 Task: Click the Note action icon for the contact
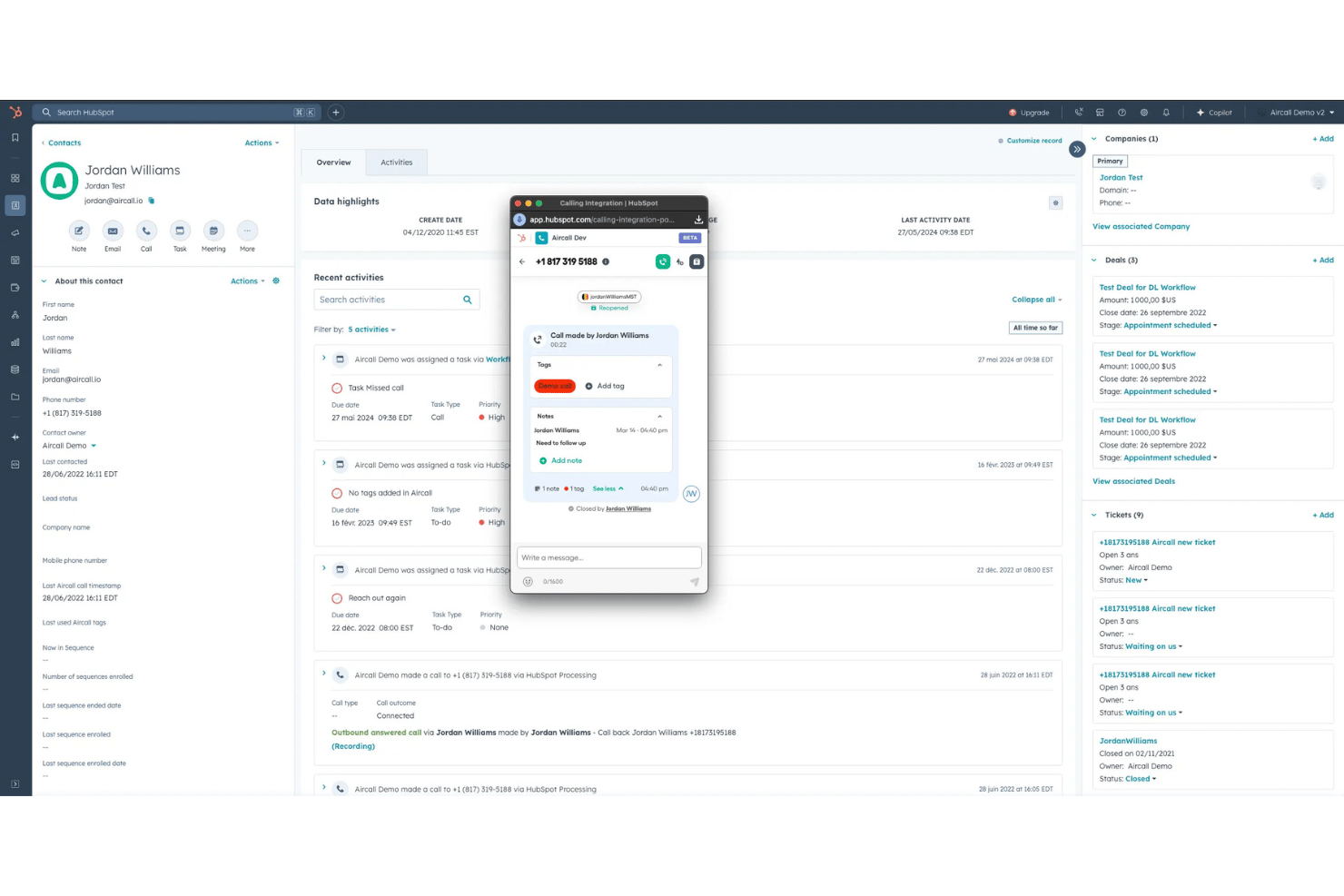coord(79,231)
